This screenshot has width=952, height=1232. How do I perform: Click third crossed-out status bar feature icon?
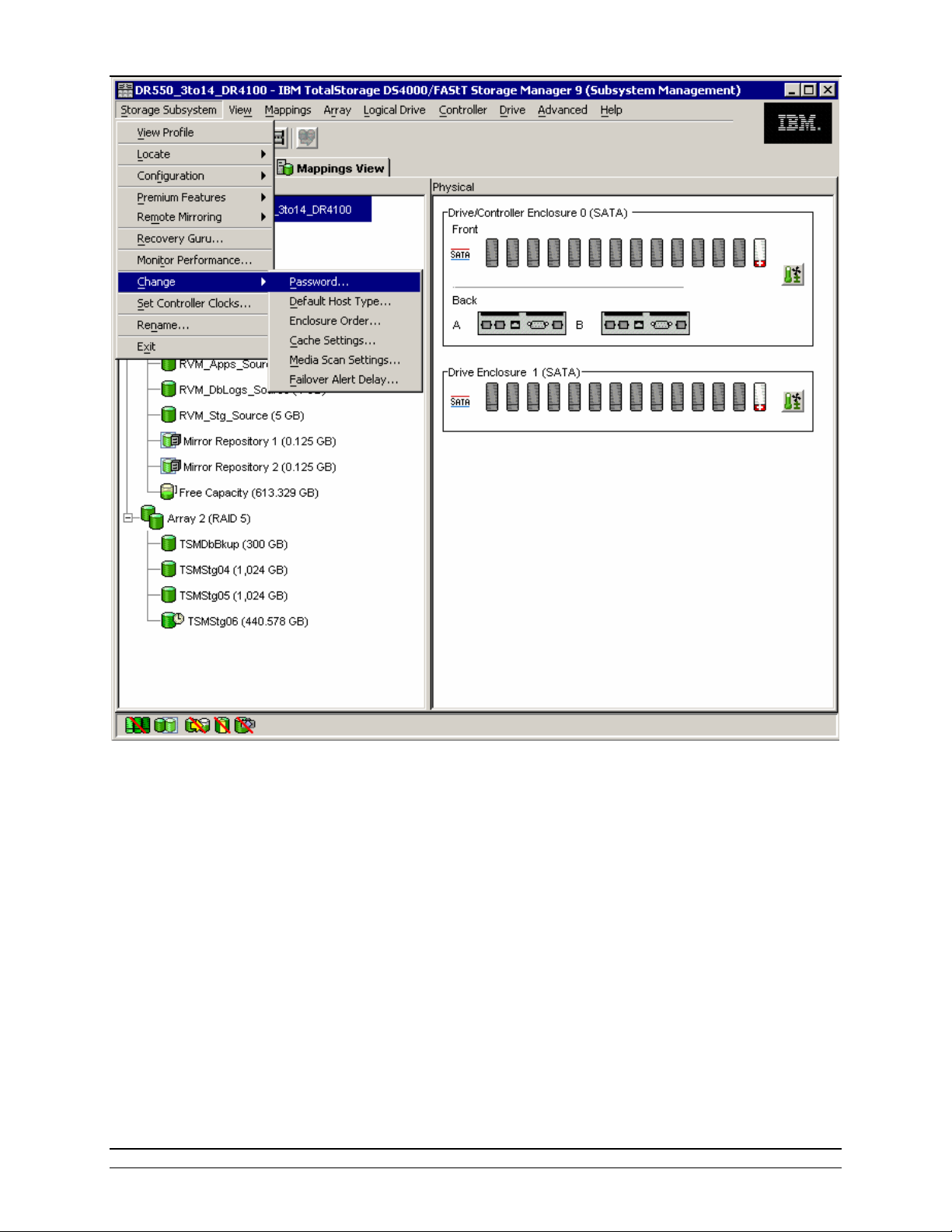pyautogui.click(x=197, y=725)
